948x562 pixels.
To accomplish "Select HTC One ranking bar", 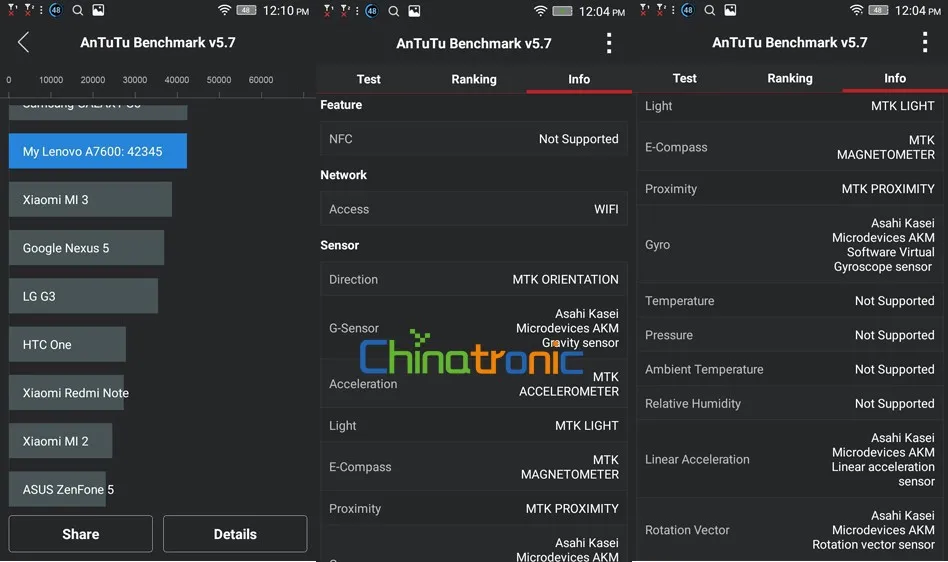I will [x=67, y=344].
